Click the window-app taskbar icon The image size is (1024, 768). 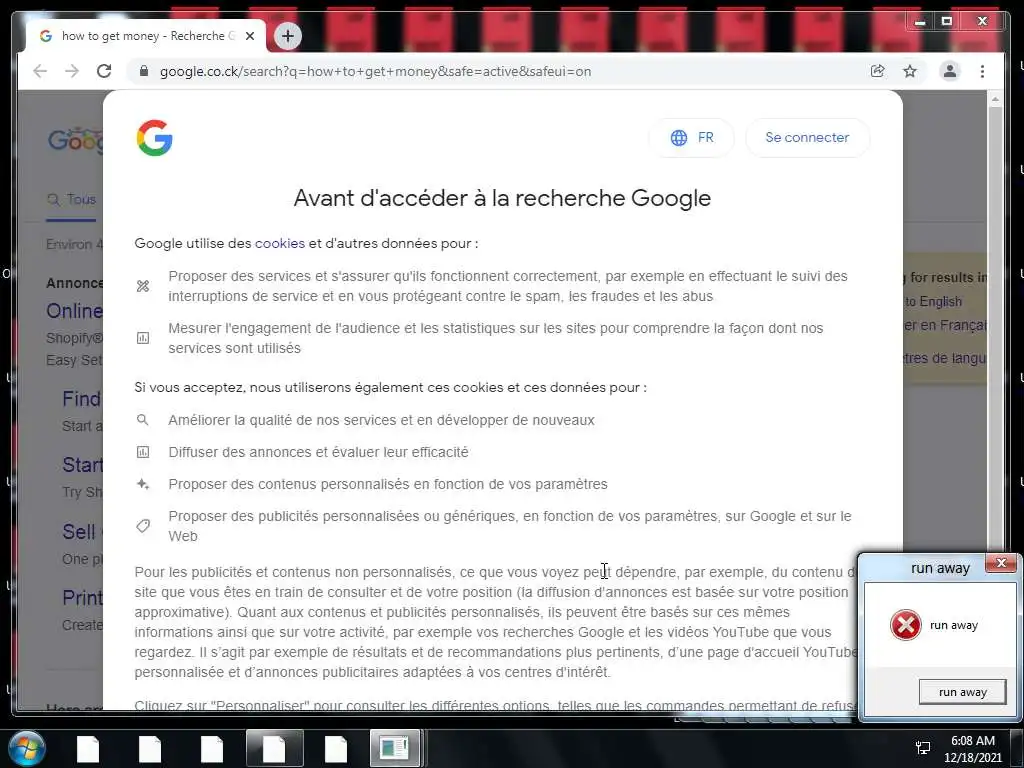click(x=394, y=749)
